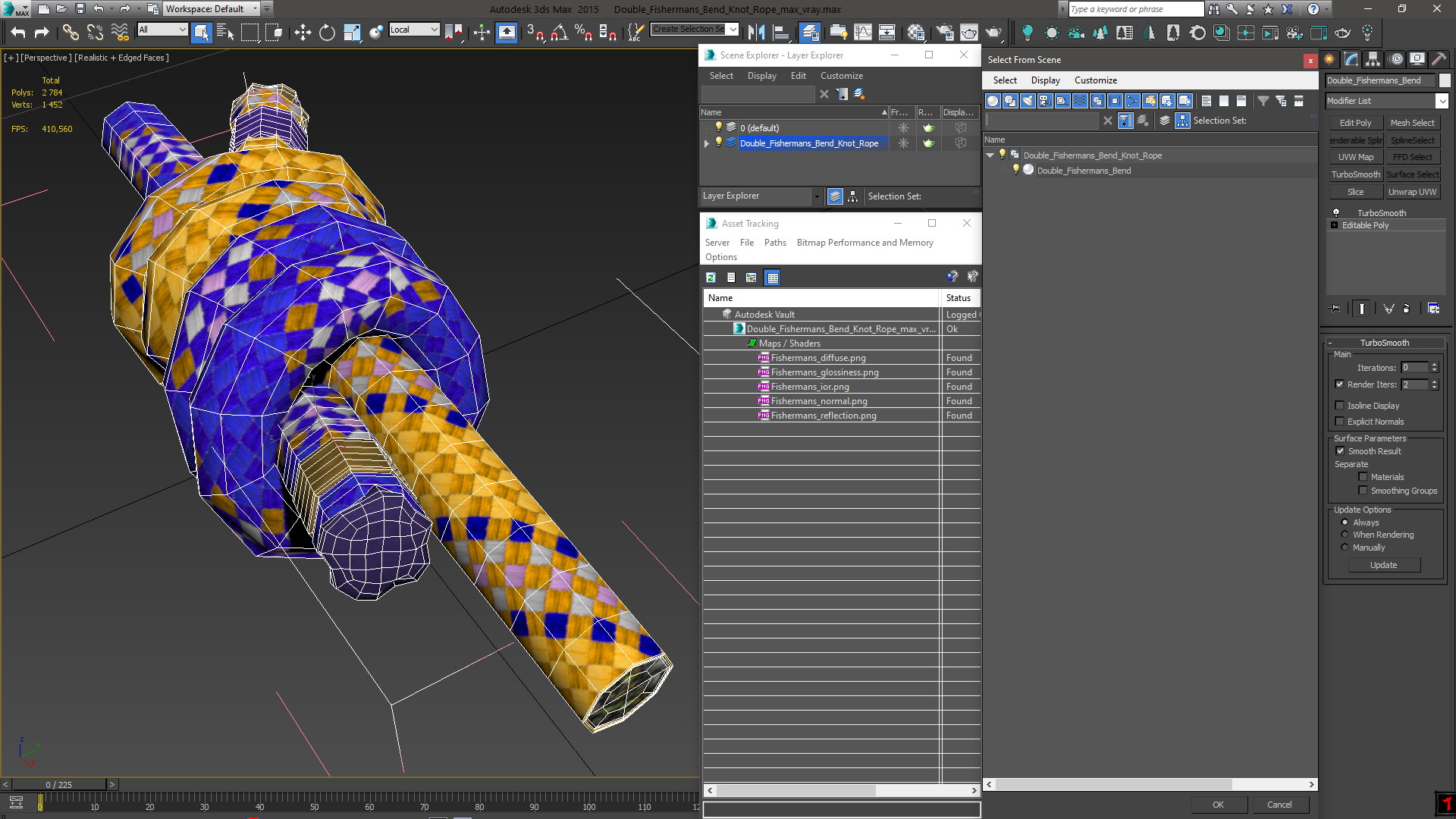Expand Double_Fishermans_Bend_Knot_Rope layer in Scene Explorer

pyautogui.click(x=707, y=143)
